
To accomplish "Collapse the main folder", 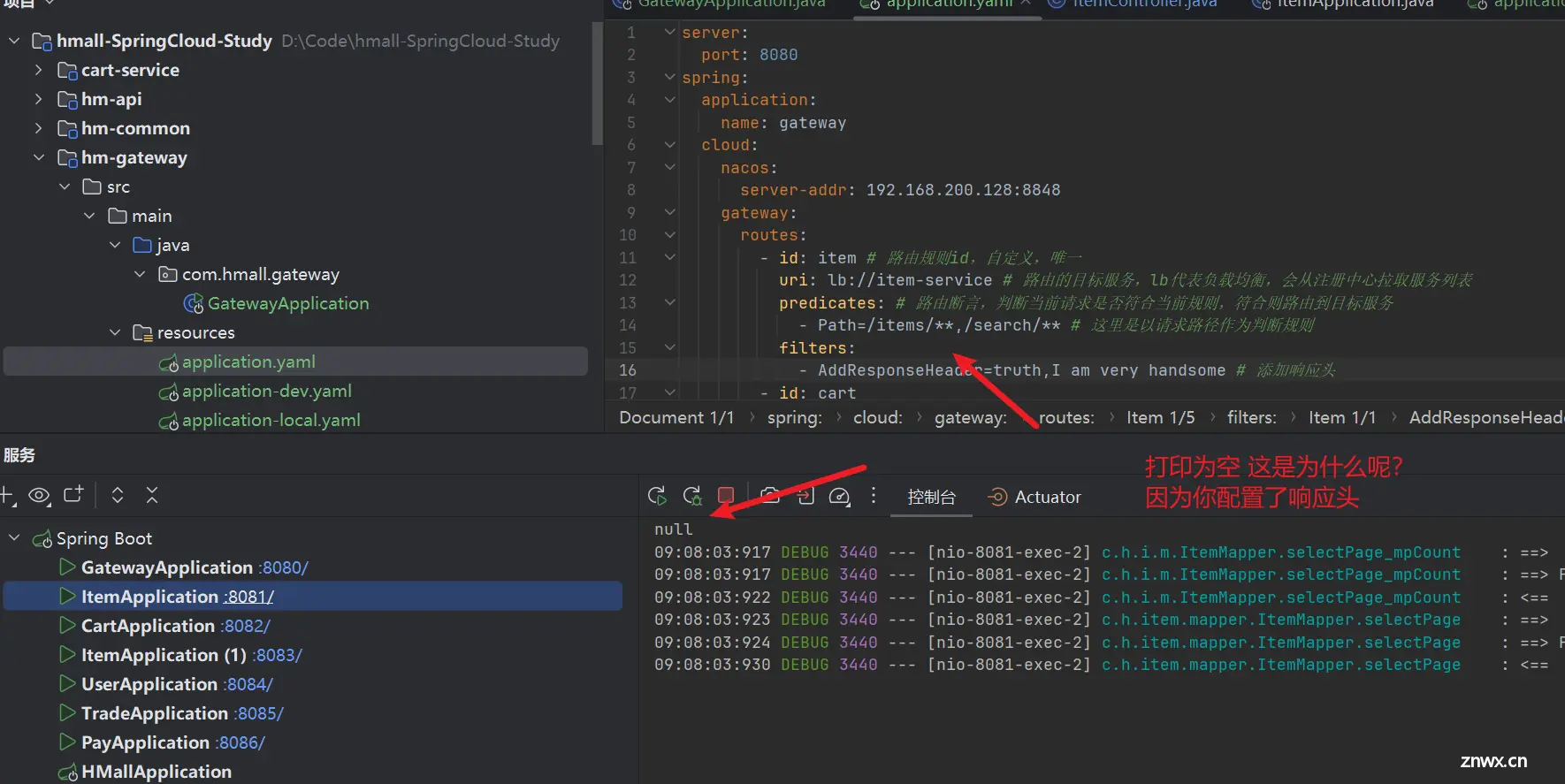I will click(89, 216).
